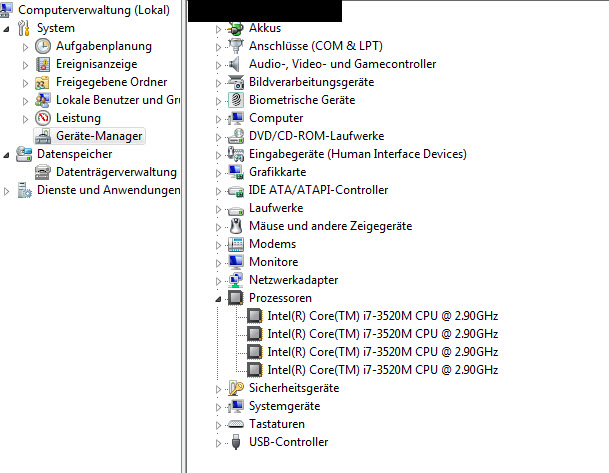Click the Prozessoren chip icon
The image size is (609, 473).
click(236, 298)
